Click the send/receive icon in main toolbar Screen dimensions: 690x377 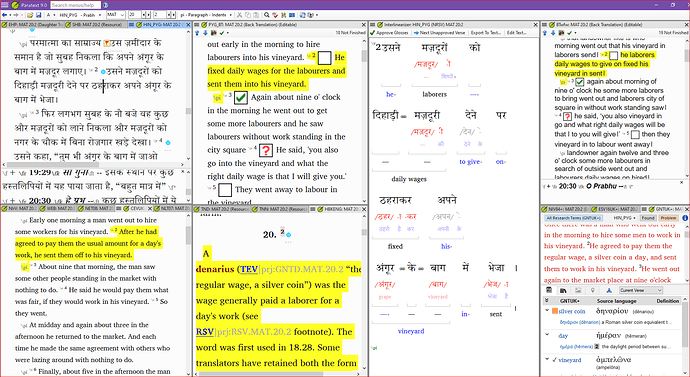coord(302,15)
